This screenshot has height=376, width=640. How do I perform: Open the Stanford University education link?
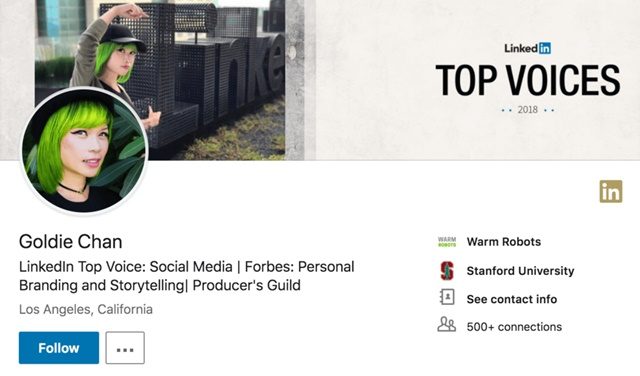pyautogui.click(x=520, y=271)
